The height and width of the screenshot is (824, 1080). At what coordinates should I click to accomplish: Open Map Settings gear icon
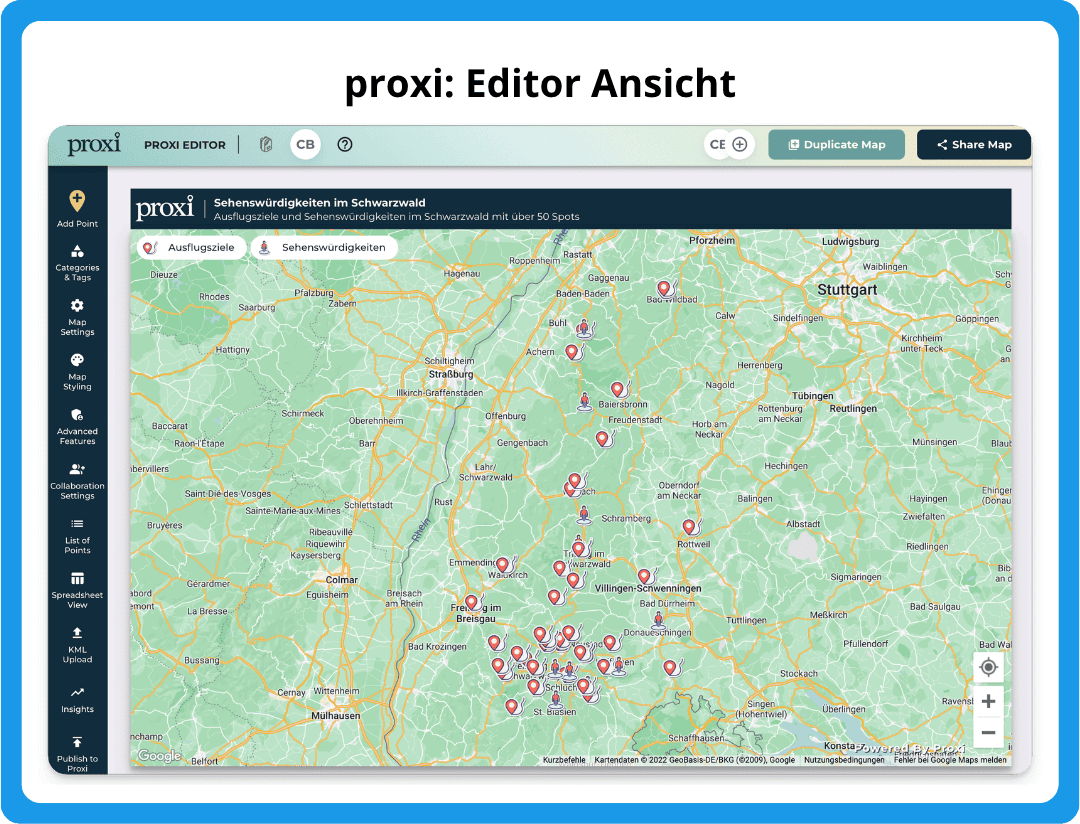coord(77,305)
